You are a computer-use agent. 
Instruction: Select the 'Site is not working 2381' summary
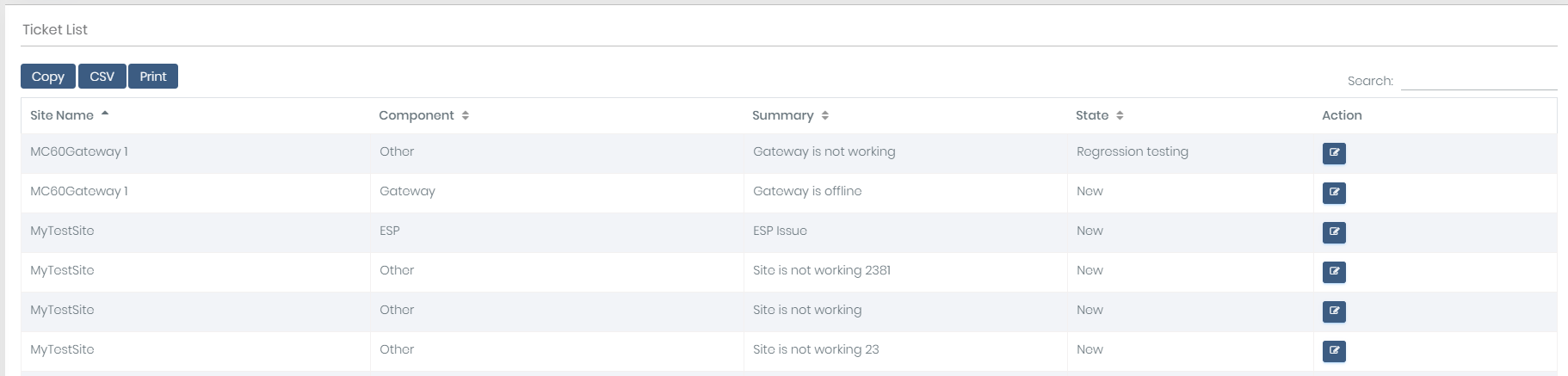[821, 270]
